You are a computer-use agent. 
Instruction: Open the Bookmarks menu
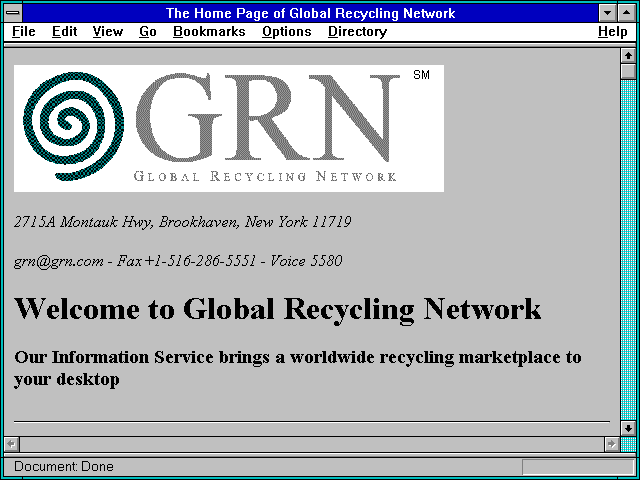pyautogui.click(x=209, y=32)
